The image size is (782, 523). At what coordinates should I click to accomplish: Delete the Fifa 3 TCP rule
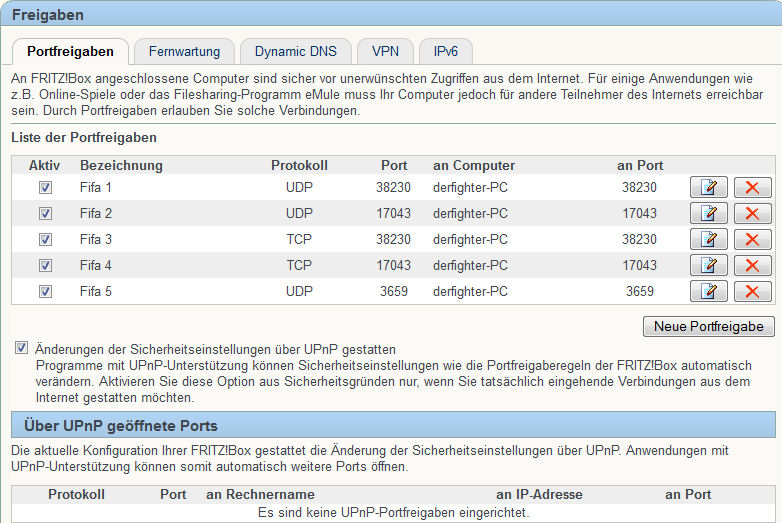(x=752, y=239)
